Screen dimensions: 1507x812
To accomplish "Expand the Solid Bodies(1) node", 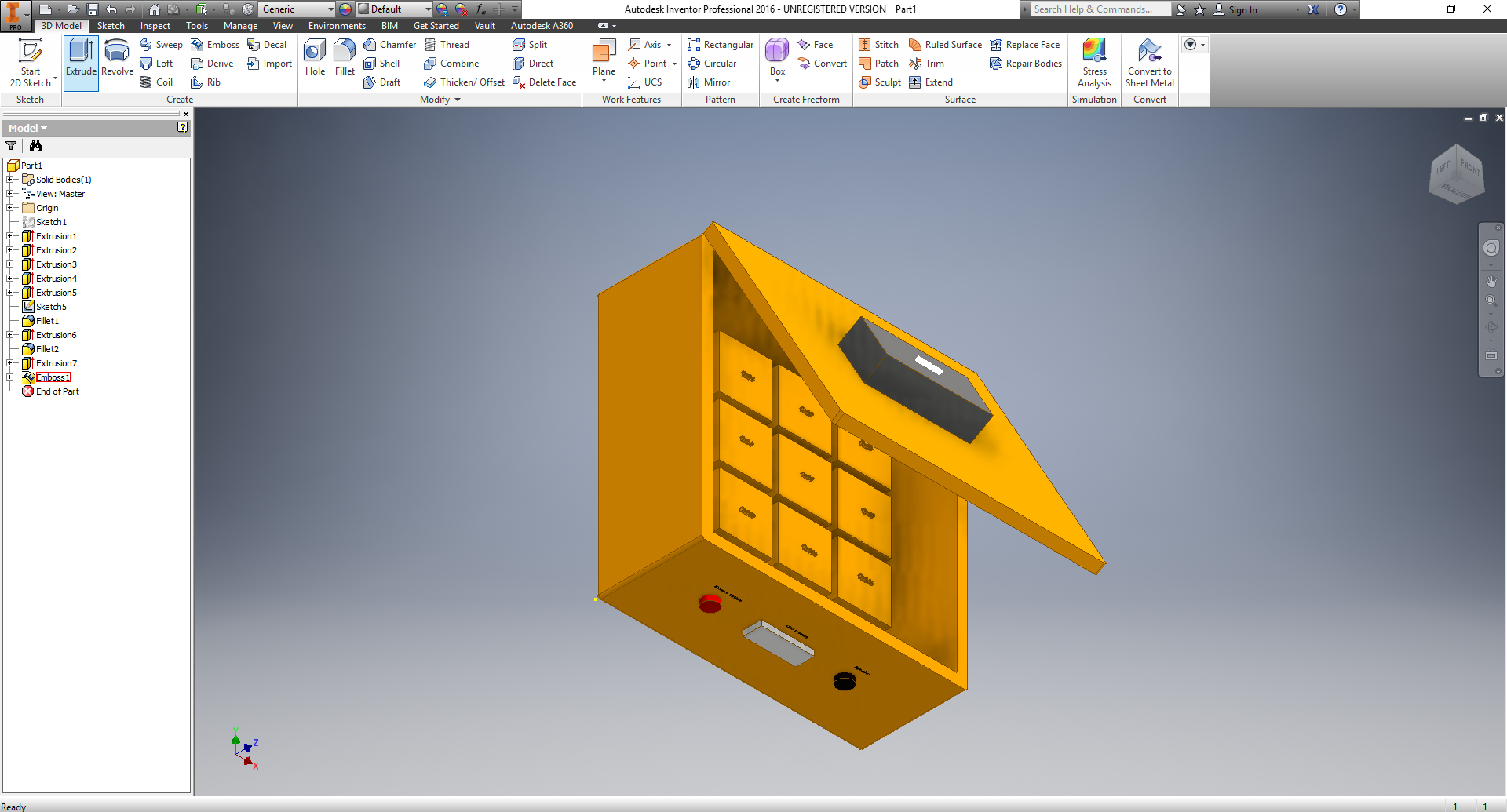I will pos(10,180).
